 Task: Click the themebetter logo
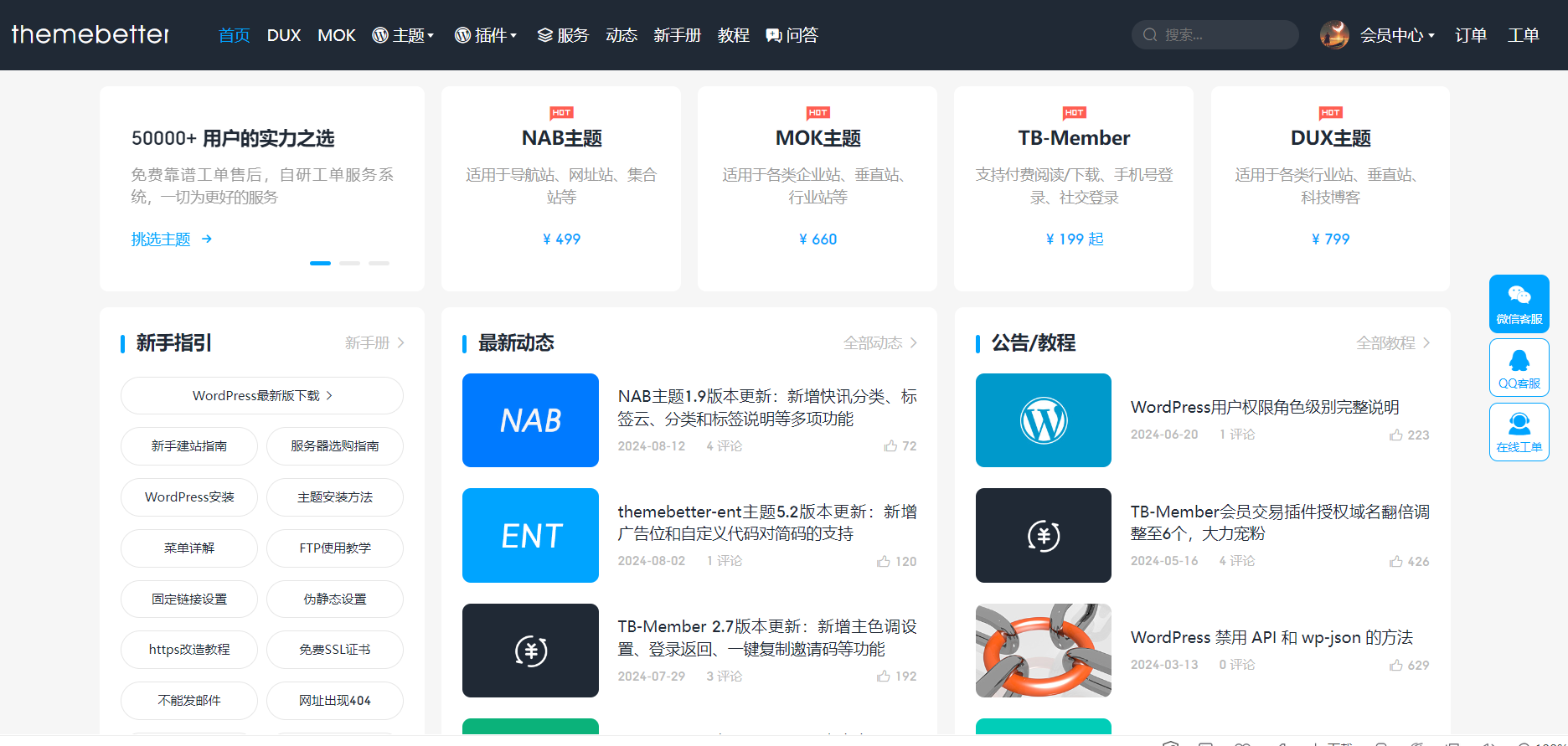[x=90, y=34]
